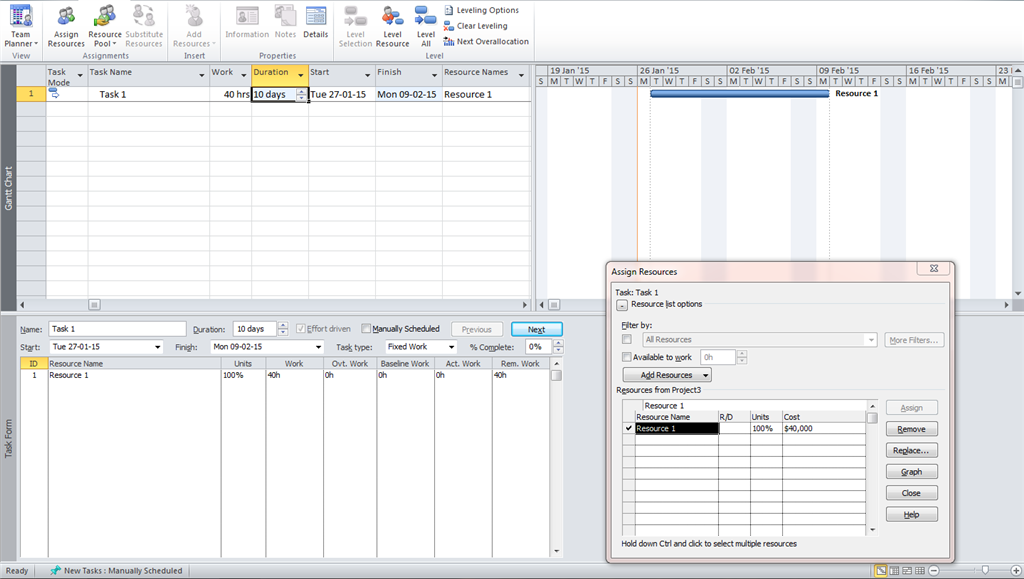The image size is (1024, 579).
Task: Switch to Gantt Chart view in status bar
Action: pos(881,571)
